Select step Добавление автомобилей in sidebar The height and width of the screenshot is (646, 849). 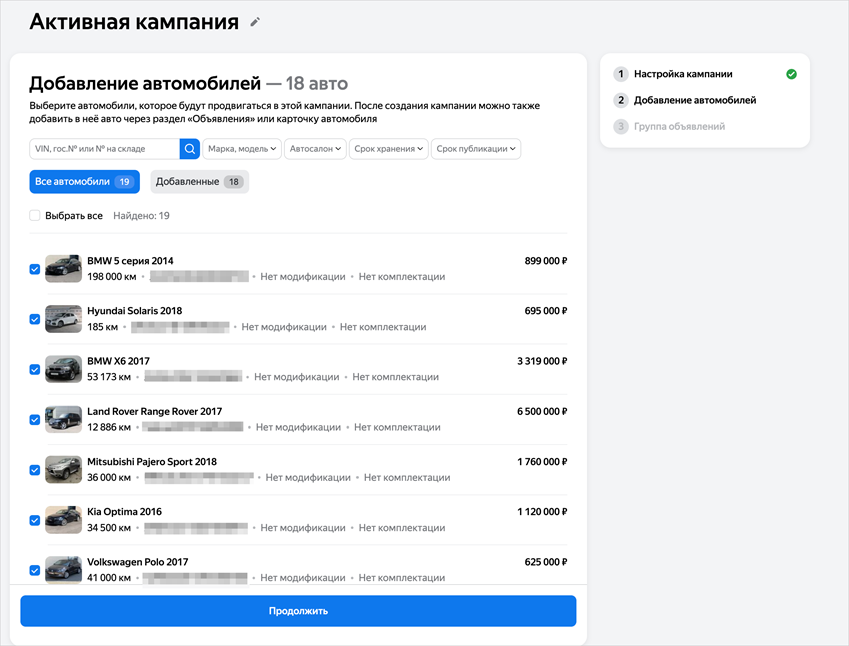695,100
